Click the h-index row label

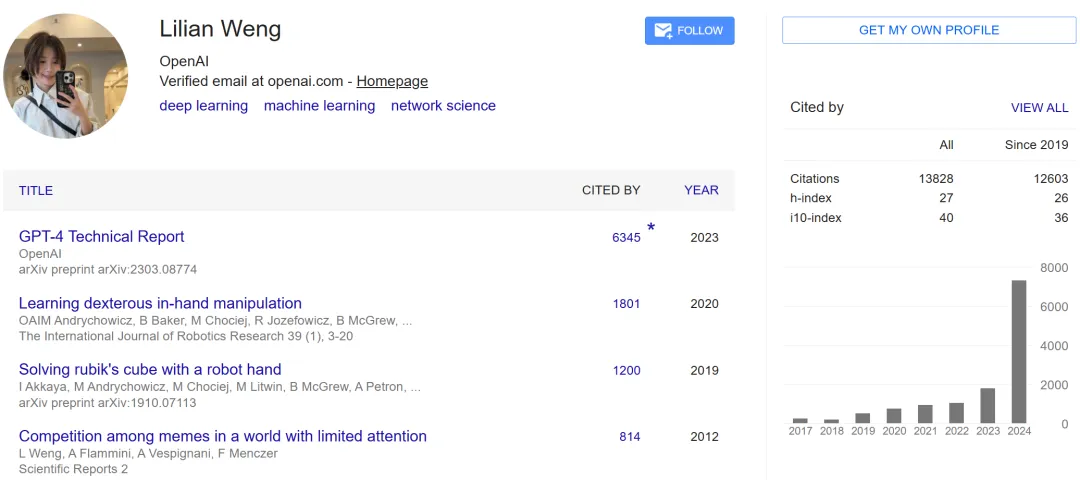pyautogui.click(x=811, y=198)
